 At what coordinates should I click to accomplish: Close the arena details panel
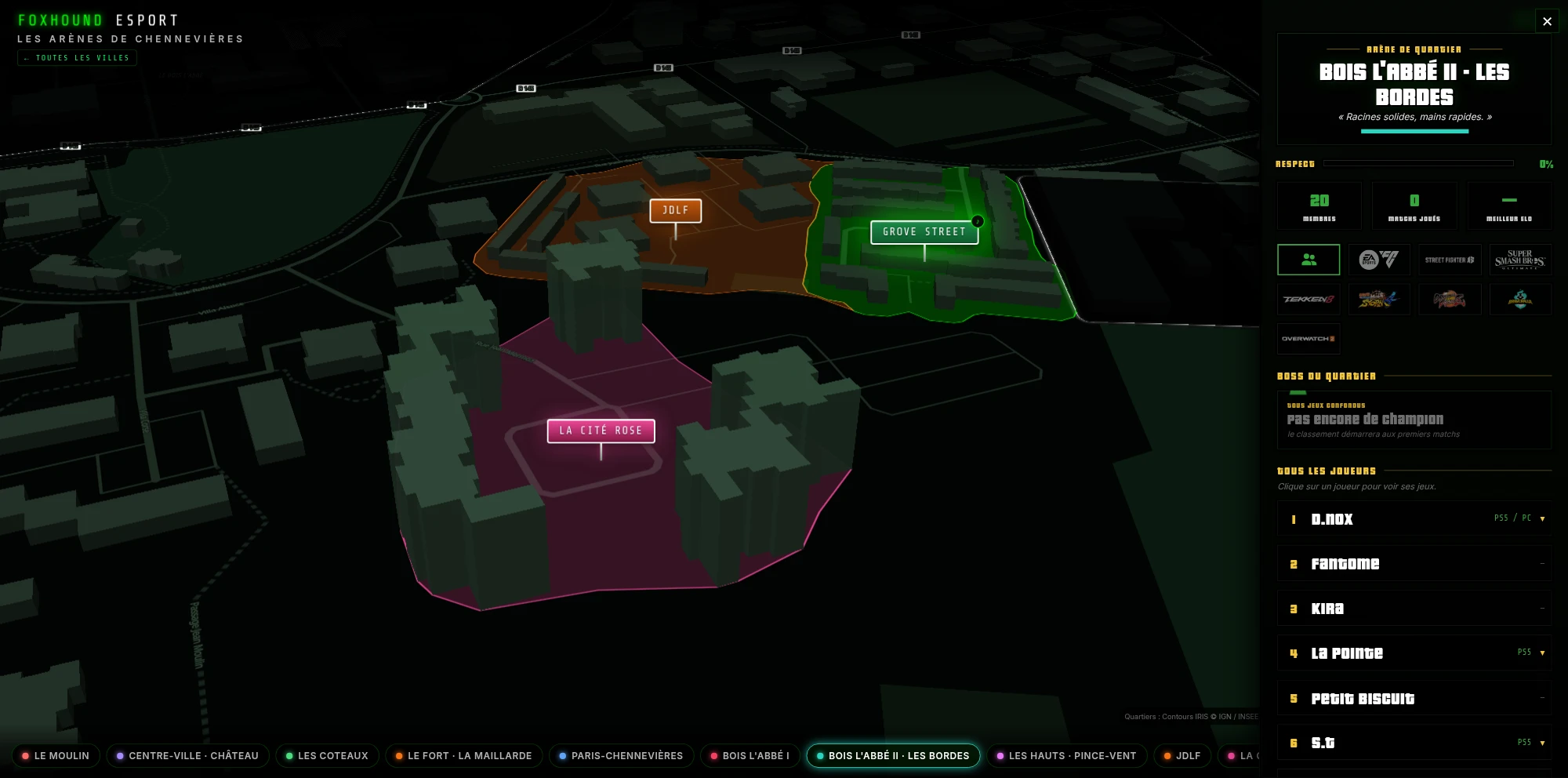point(1547,21)
